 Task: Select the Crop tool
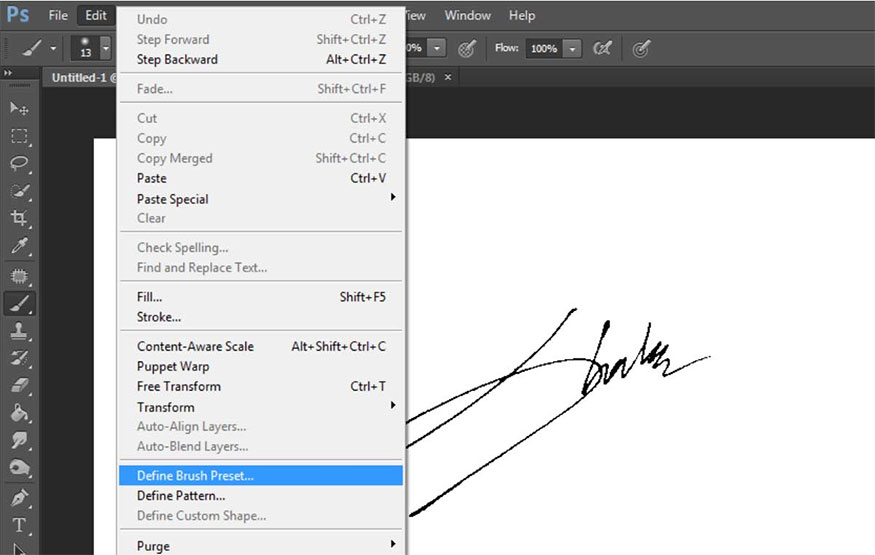19,218
